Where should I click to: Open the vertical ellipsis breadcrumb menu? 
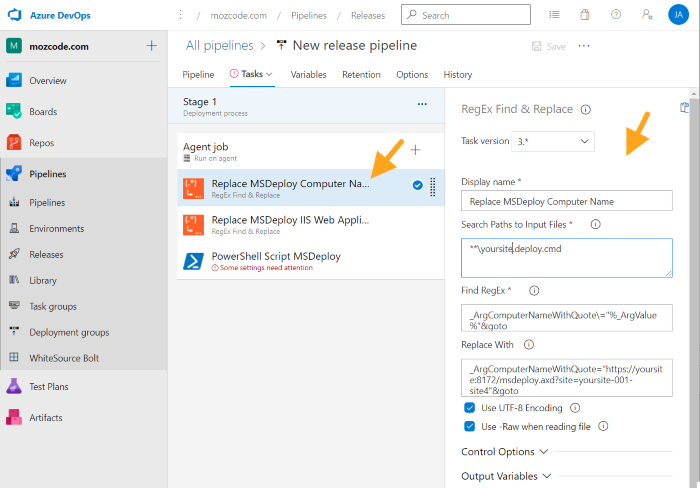pyautogui.click(x=180, y=15)
